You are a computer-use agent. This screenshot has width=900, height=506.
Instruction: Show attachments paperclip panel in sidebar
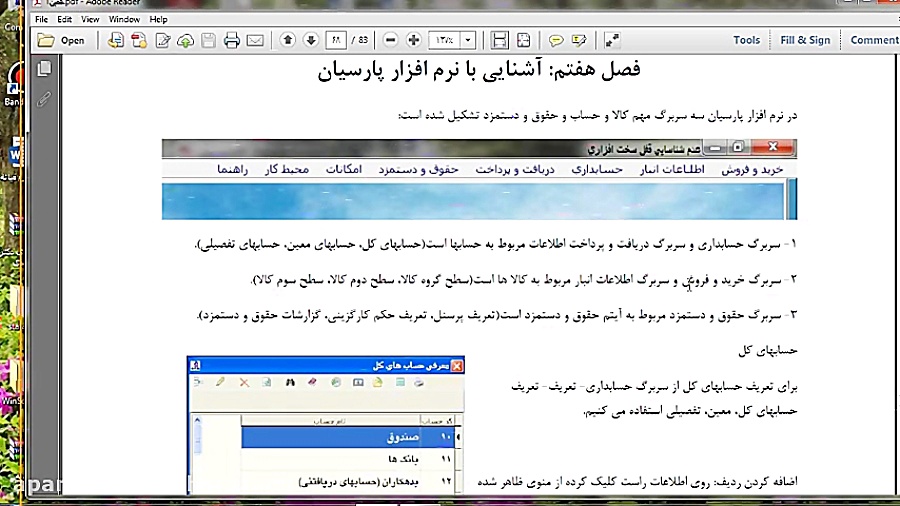[44, 99]
